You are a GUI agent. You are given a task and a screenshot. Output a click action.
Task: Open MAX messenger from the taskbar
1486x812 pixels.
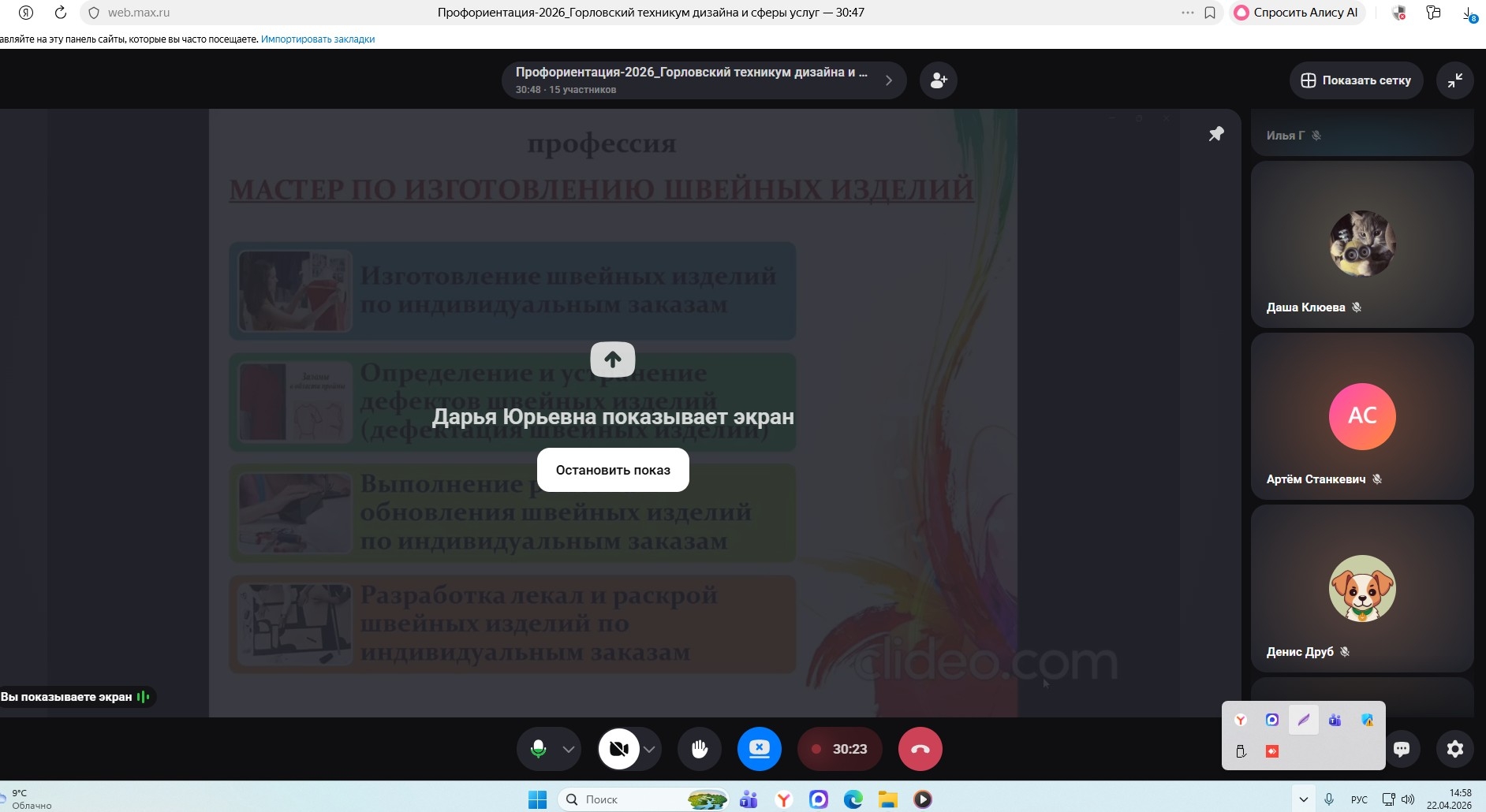(819, 799)
